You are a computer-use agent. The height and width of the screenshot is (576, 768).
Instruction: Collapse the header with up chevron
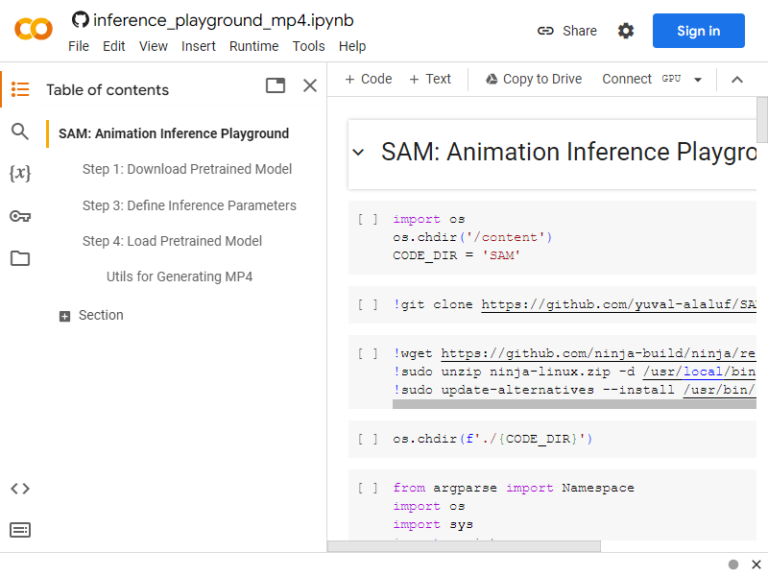click(x=737, y=79)
